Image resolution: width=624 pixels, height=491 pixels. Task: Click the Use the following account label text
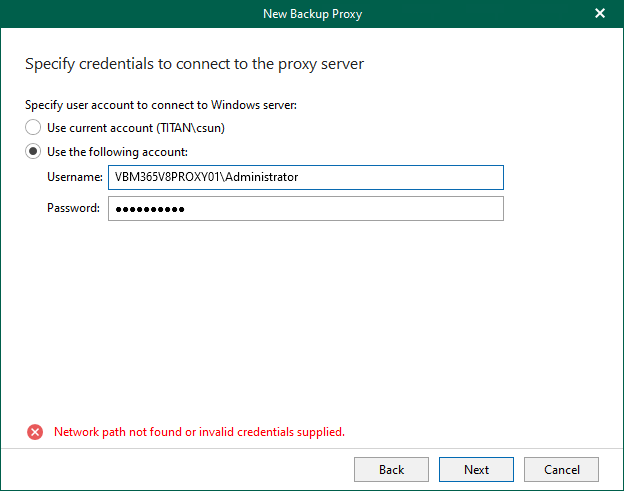(118, 152)
